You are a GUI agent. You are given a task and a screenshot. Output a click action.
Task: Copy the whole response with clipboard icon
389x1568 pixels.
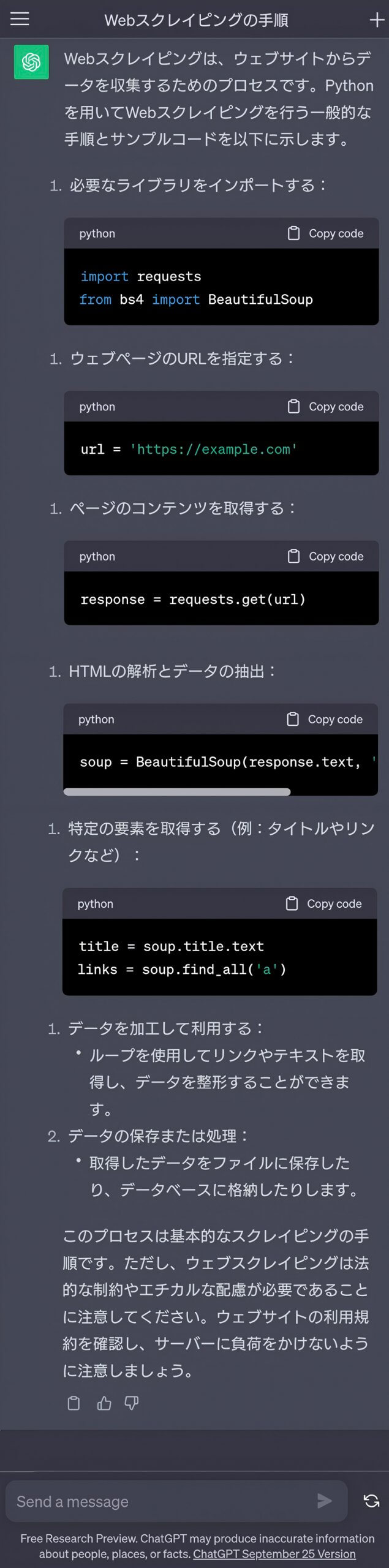click(74, 1403)
